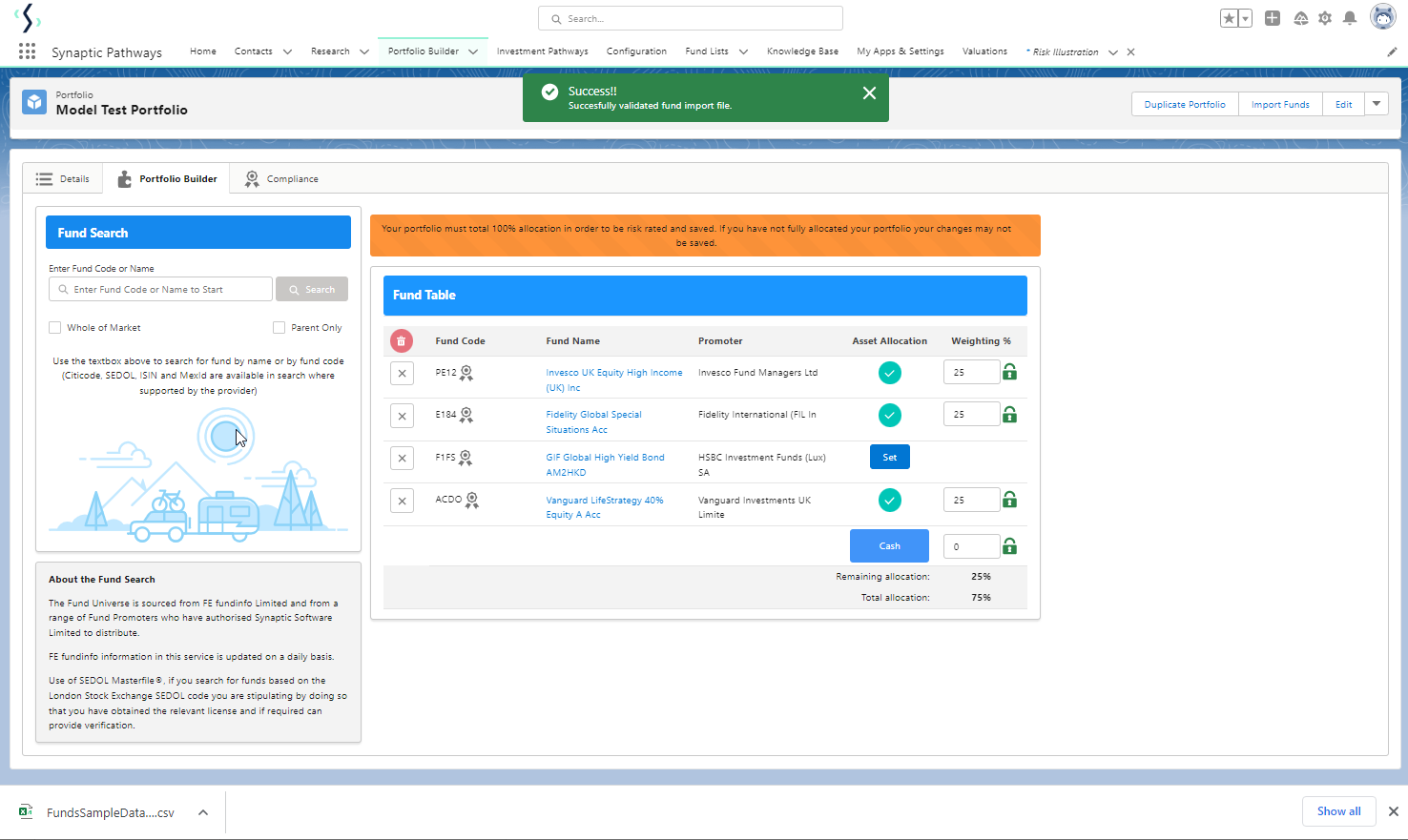Dismiss the success notification toast

click(869, 92)
